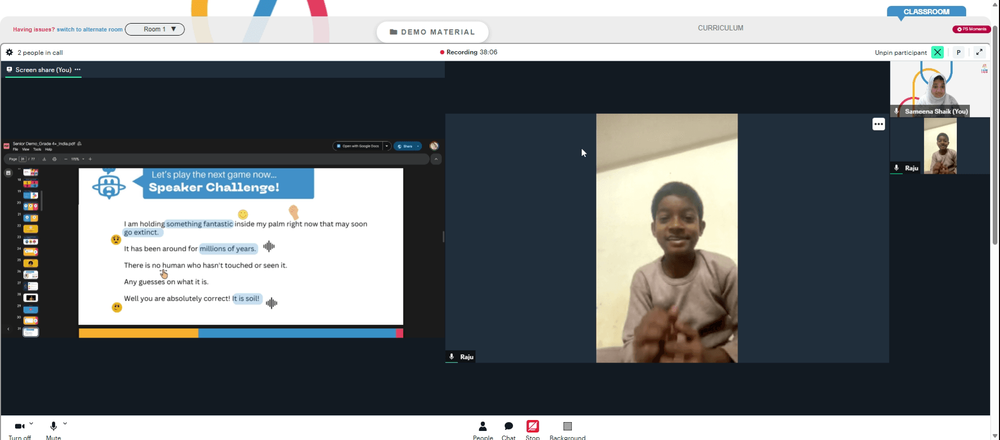Image resolution: width=1000 pixels, height=440 pixels.
Task: Click the audio waveform icon after 'millions of years'
Action: pyautogui.click(x=269, y=246)
